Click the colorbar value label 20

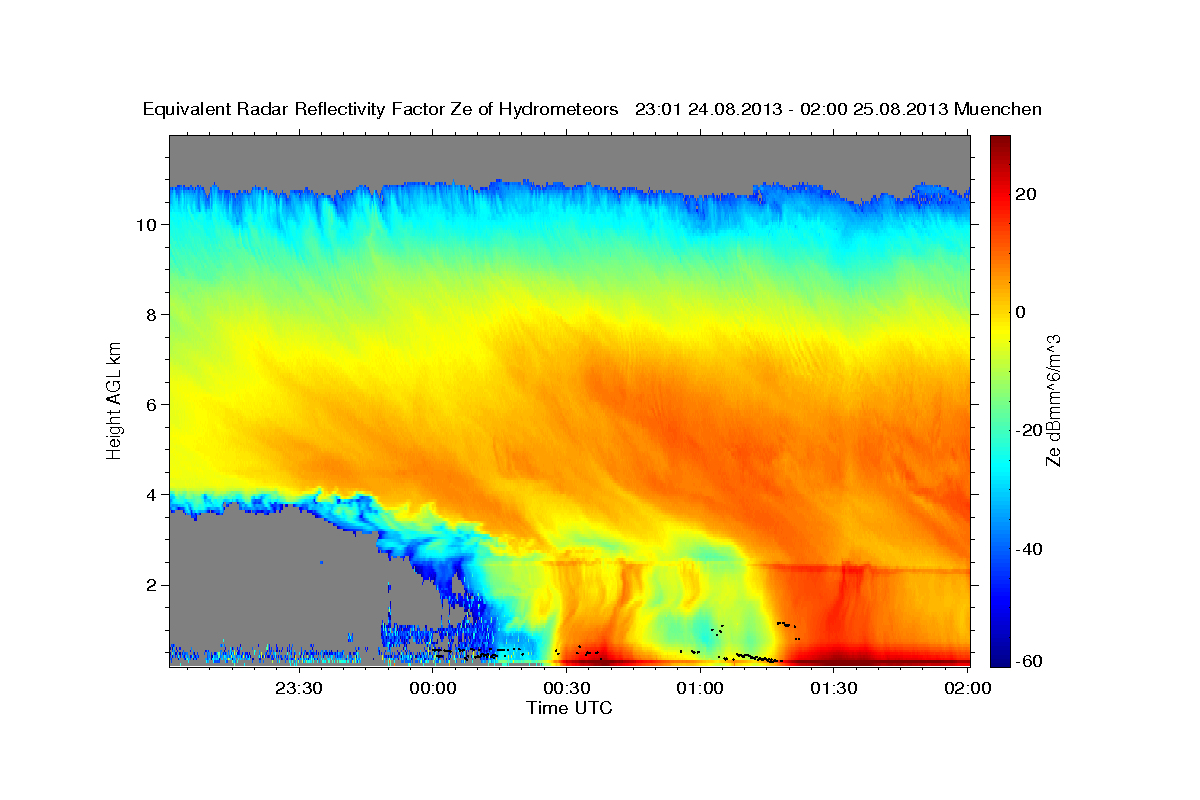pyautogui.click(x=1026, y=194)
